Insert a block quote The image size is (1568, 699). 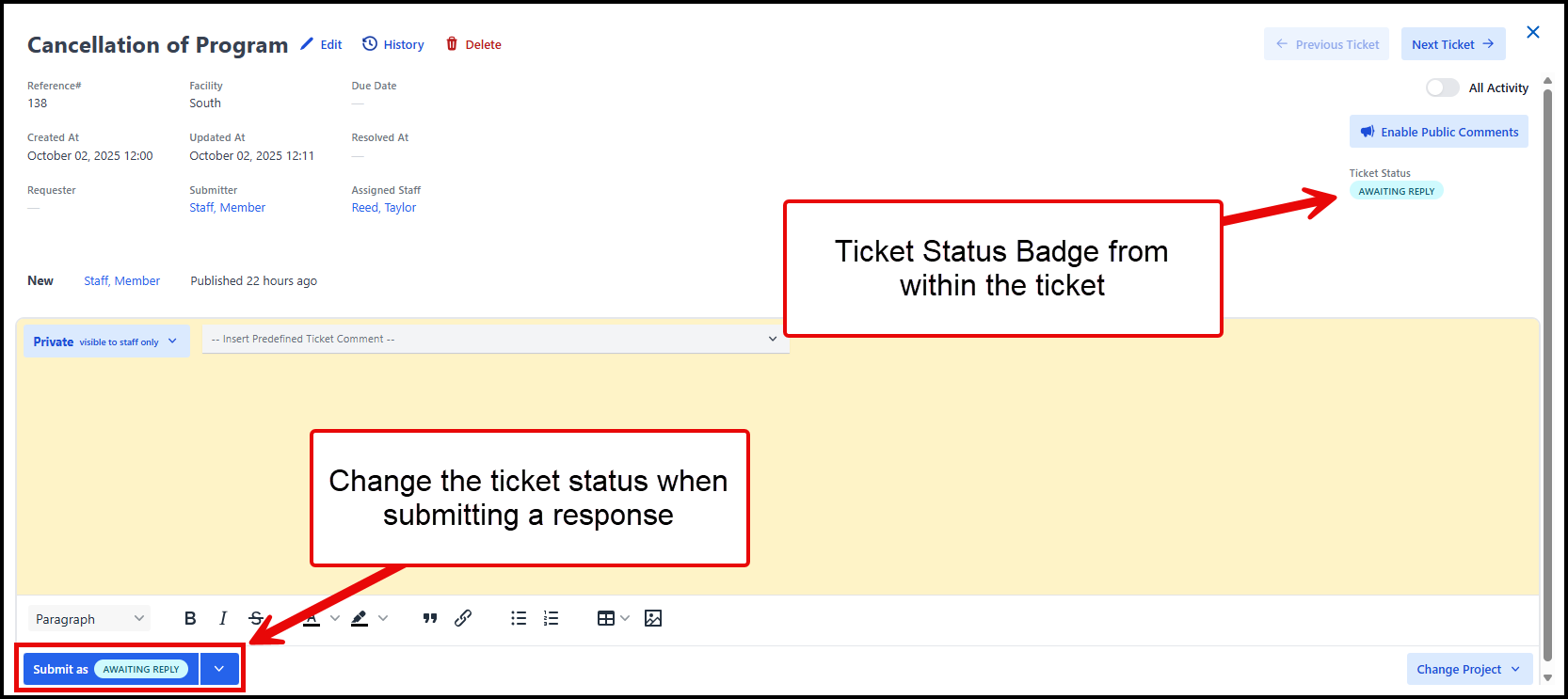point(430,618)
